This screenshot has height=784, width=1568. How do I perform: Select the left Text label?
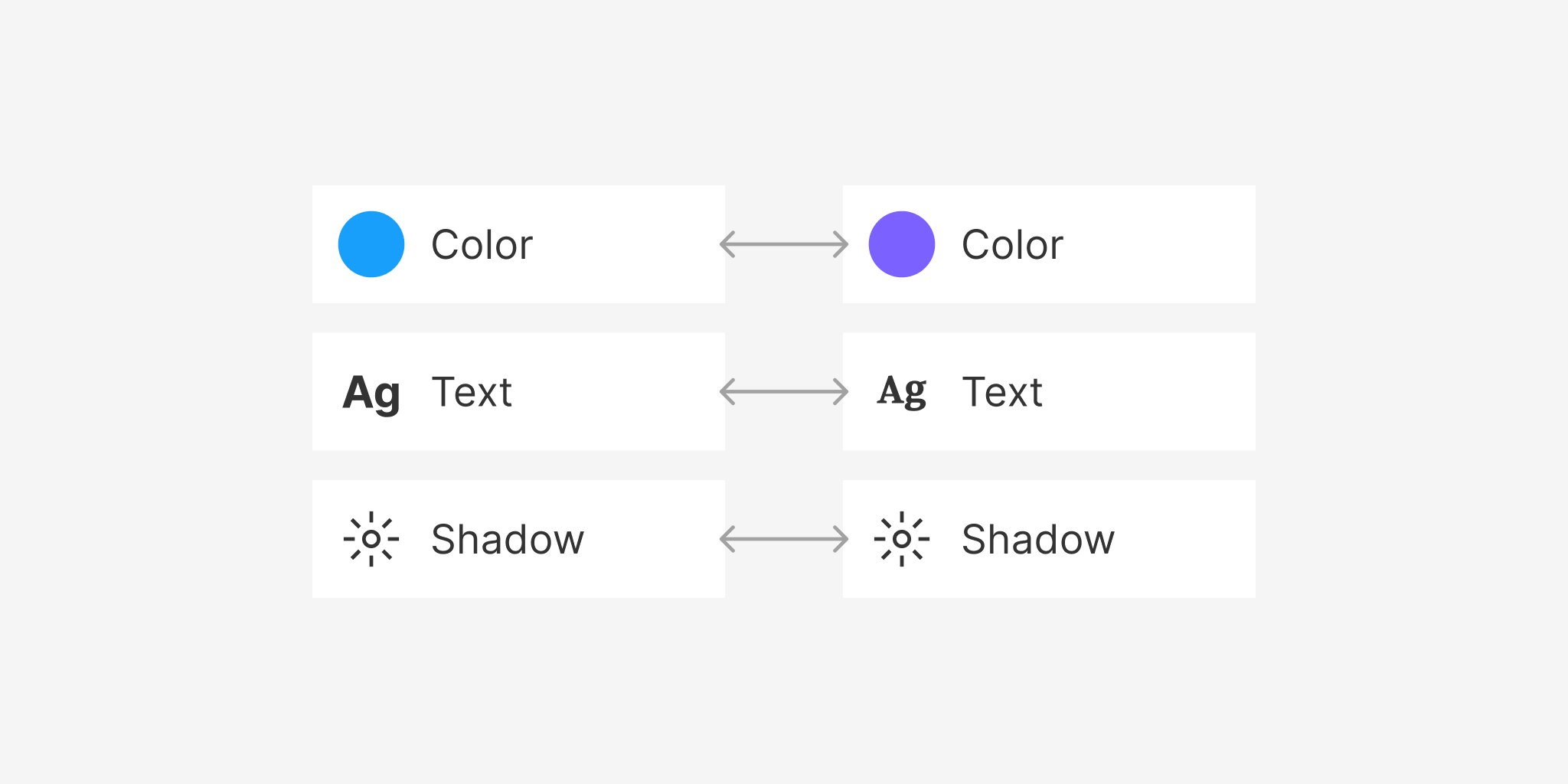pos(472,393)
